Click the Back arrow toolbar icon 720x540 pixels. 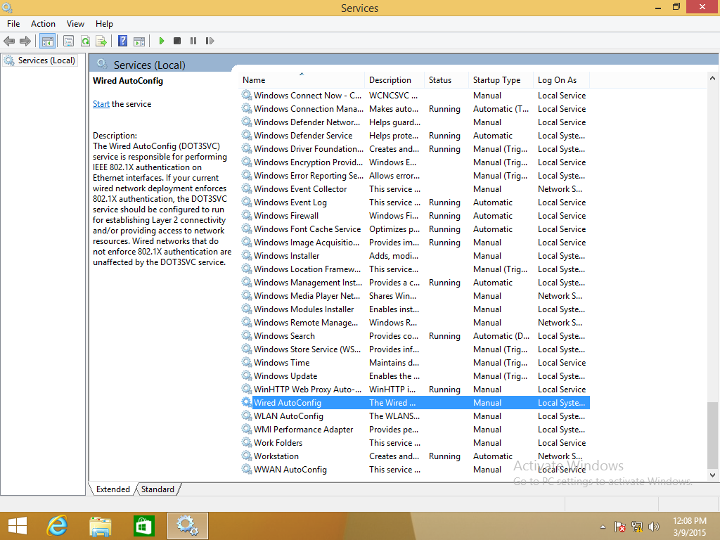[9, 41]
